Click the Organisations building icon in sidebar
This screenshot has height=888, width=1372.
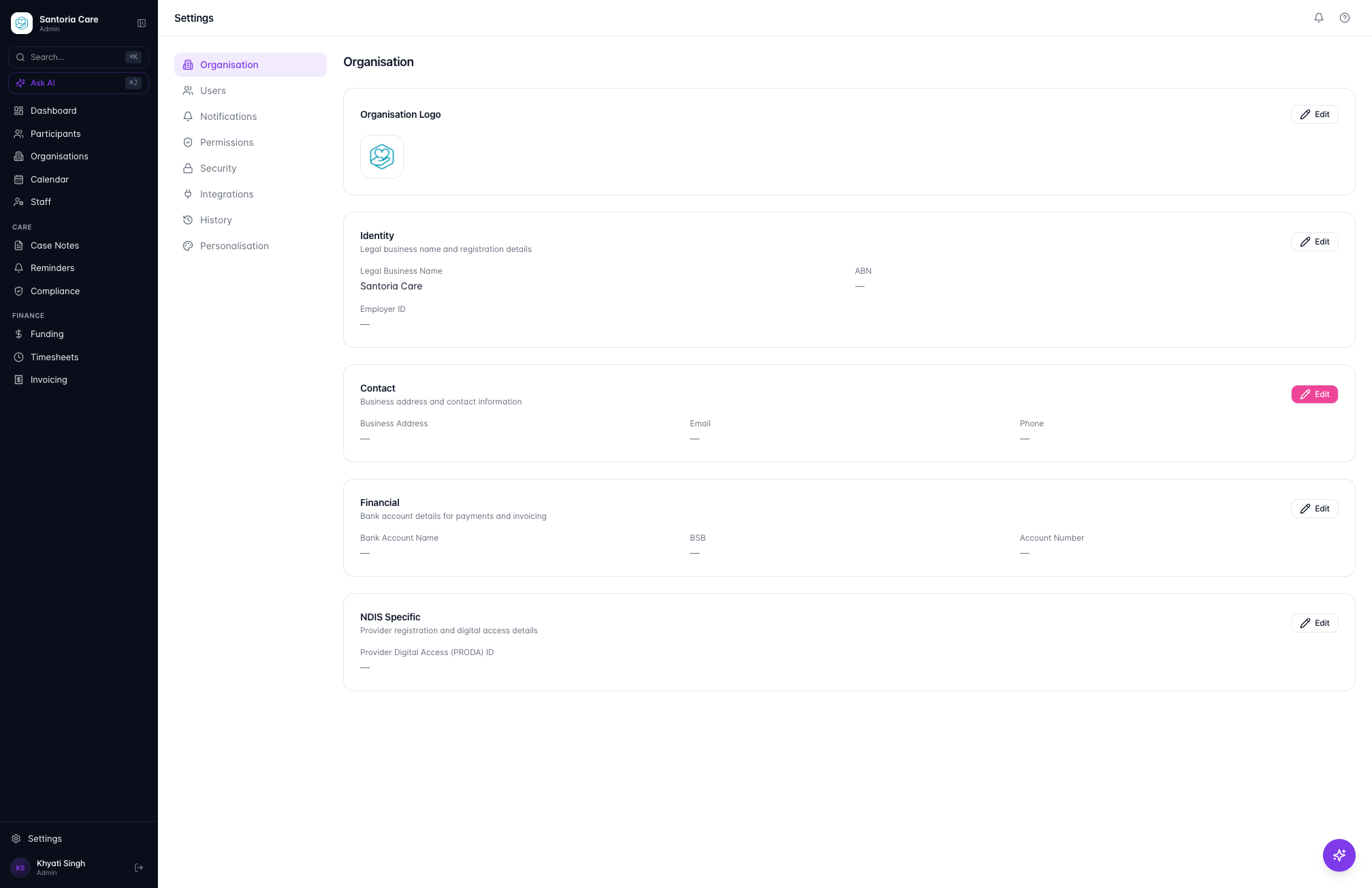pyautogui.click(x=19, y=156)
